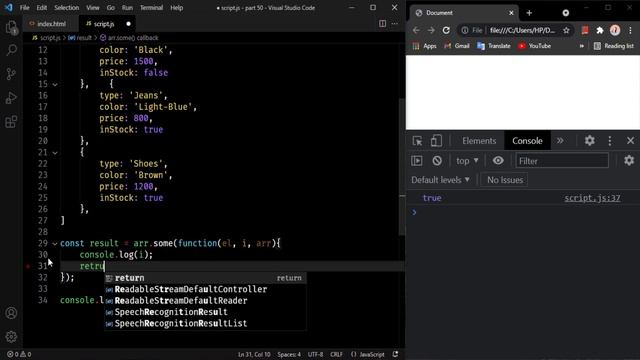Toggle breakpoint on line 31
Screen dimensions: 640x360
[28, 266]
